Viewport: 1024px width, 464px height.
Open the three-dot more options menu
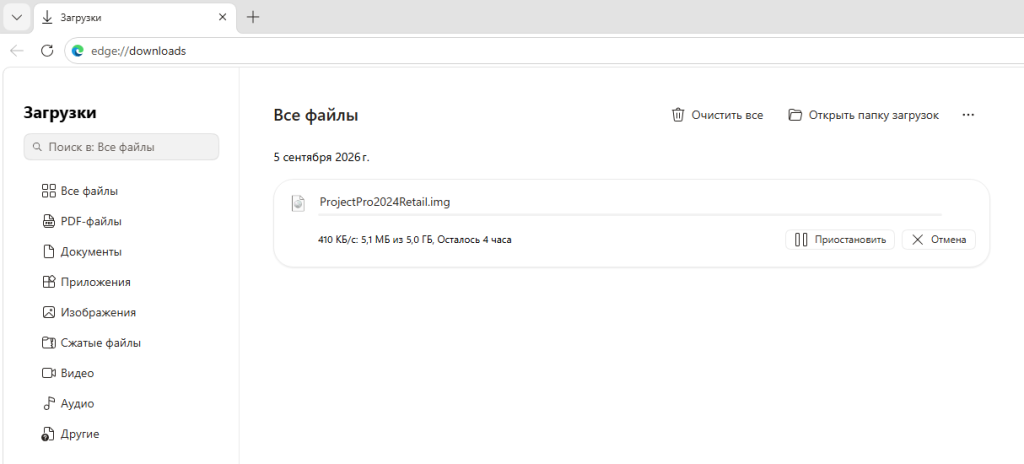[x=968, y=115]
